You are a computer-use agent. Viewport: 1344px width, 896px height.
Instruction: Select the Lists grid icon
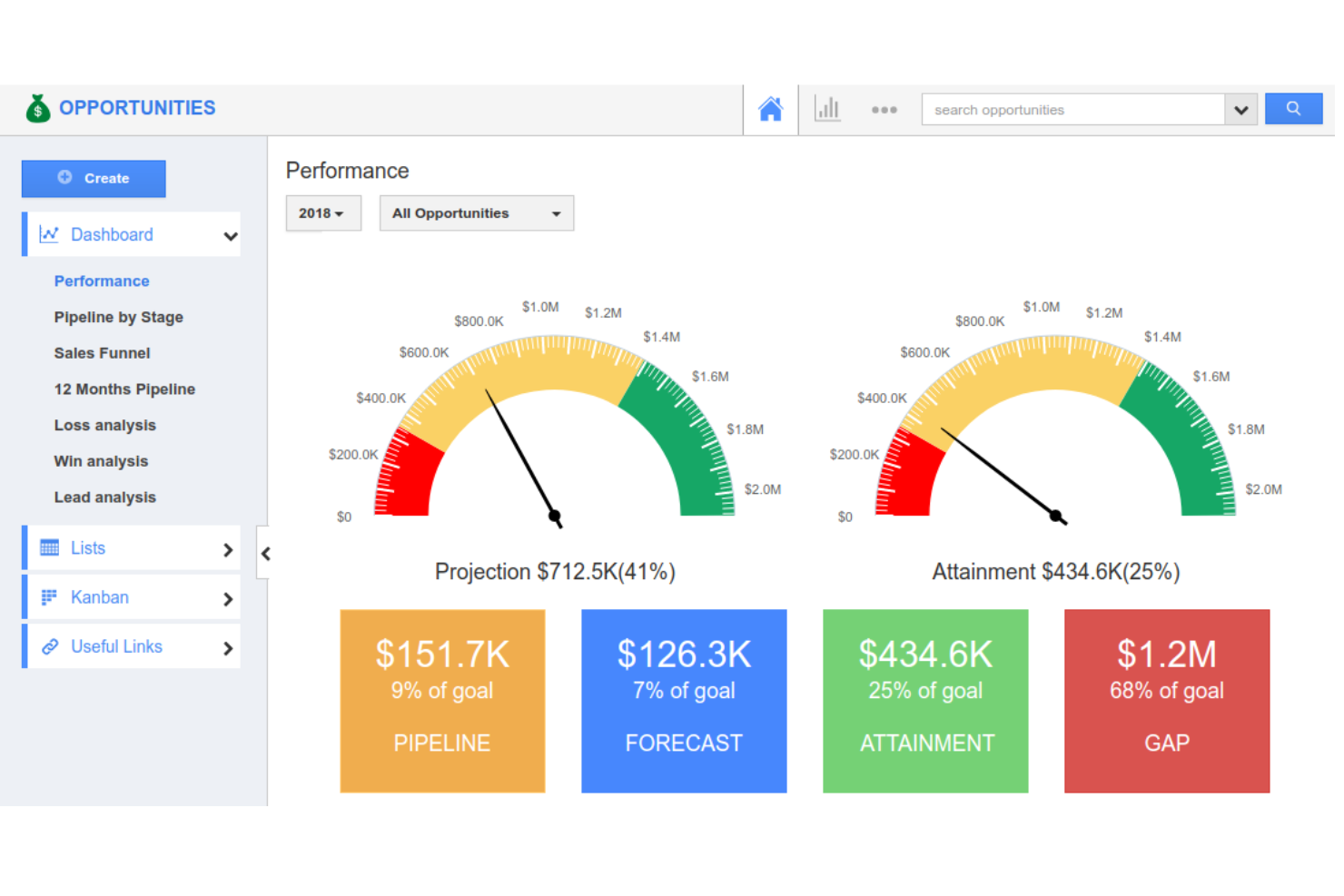point(50,547)
